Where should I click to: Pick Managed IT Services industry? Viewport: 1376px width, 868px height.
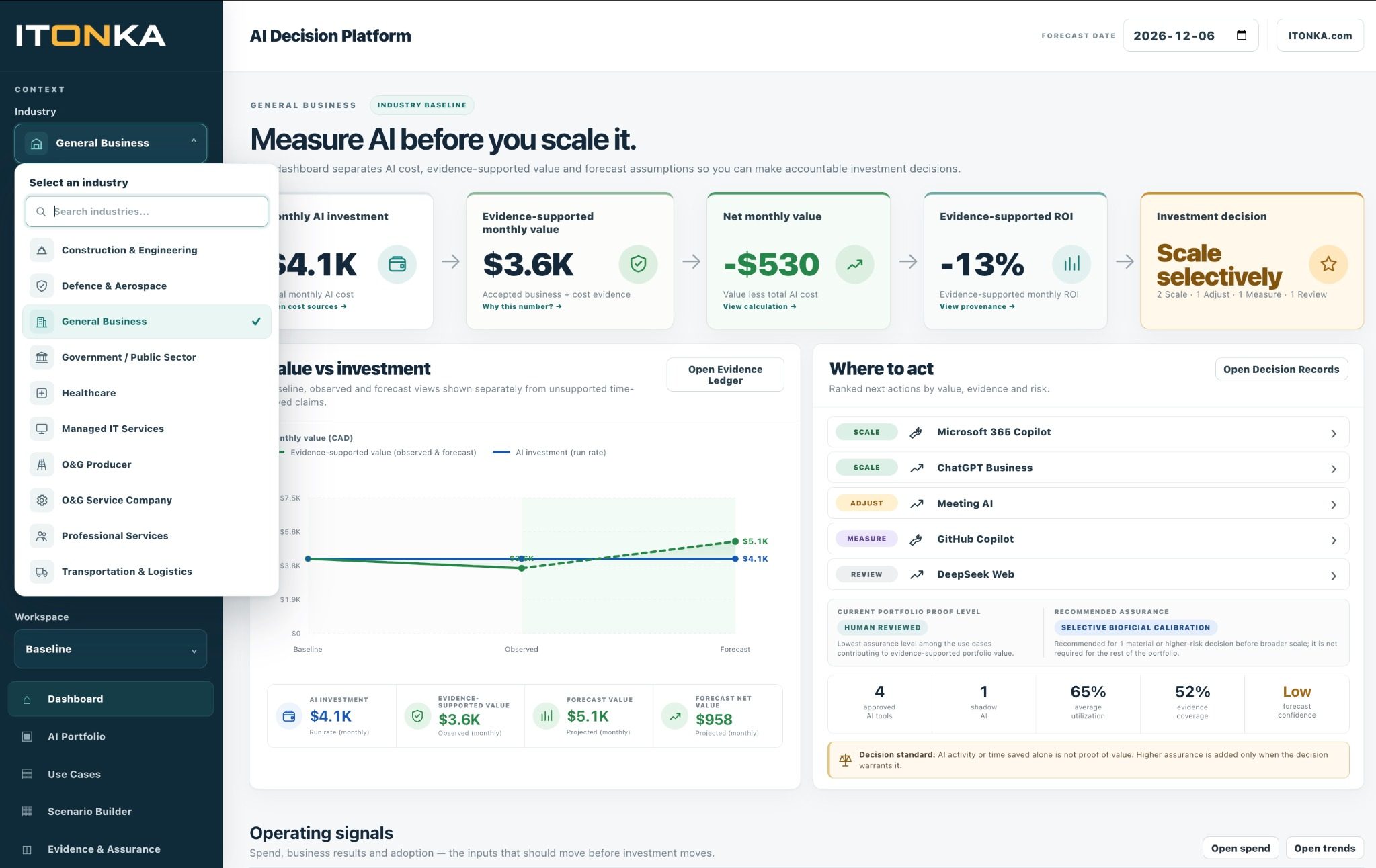(147, 429)
